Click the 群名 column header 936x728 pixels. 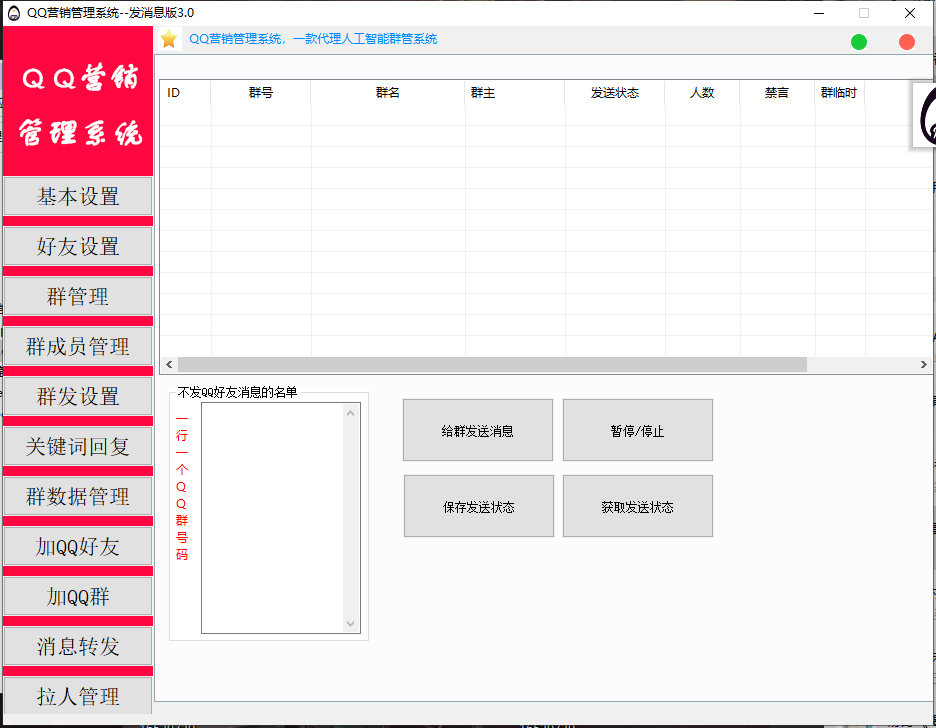(x=388, y=92)
